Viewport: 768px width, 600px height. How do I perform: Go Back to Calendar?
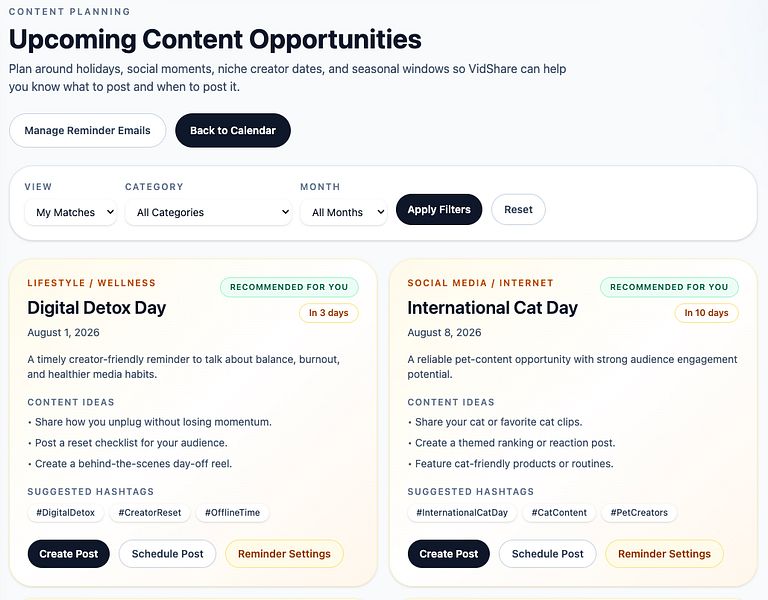233,130
